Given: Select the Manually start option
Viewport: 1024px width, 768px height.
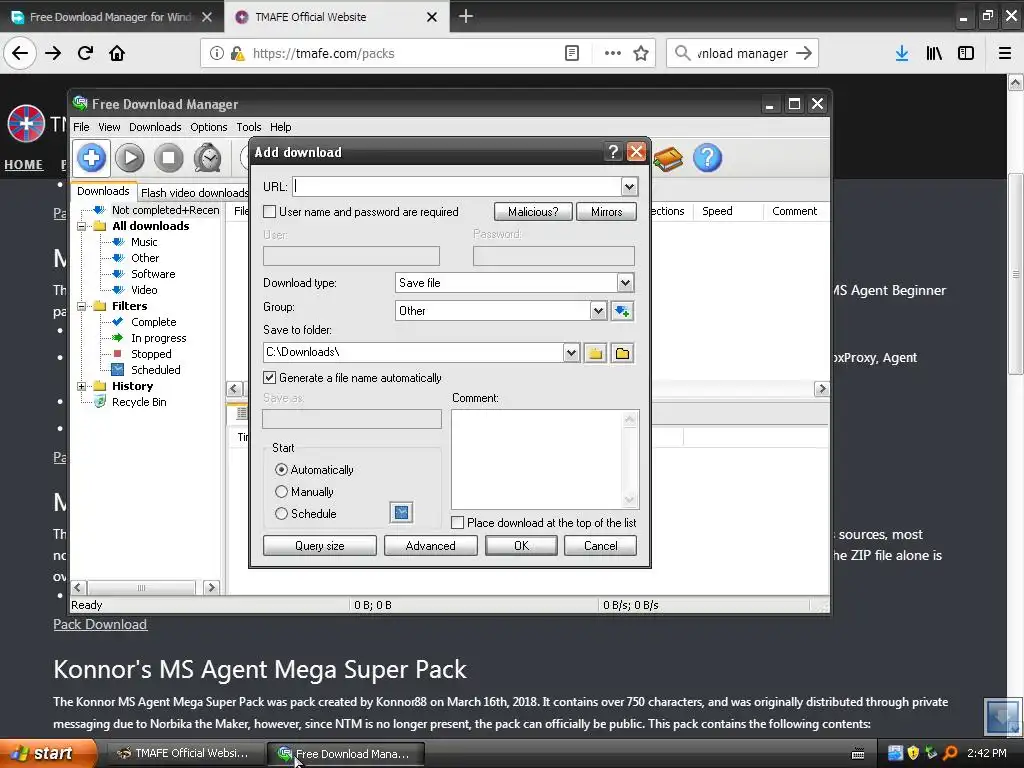Looking at the screenshot, I should point(281,492).
